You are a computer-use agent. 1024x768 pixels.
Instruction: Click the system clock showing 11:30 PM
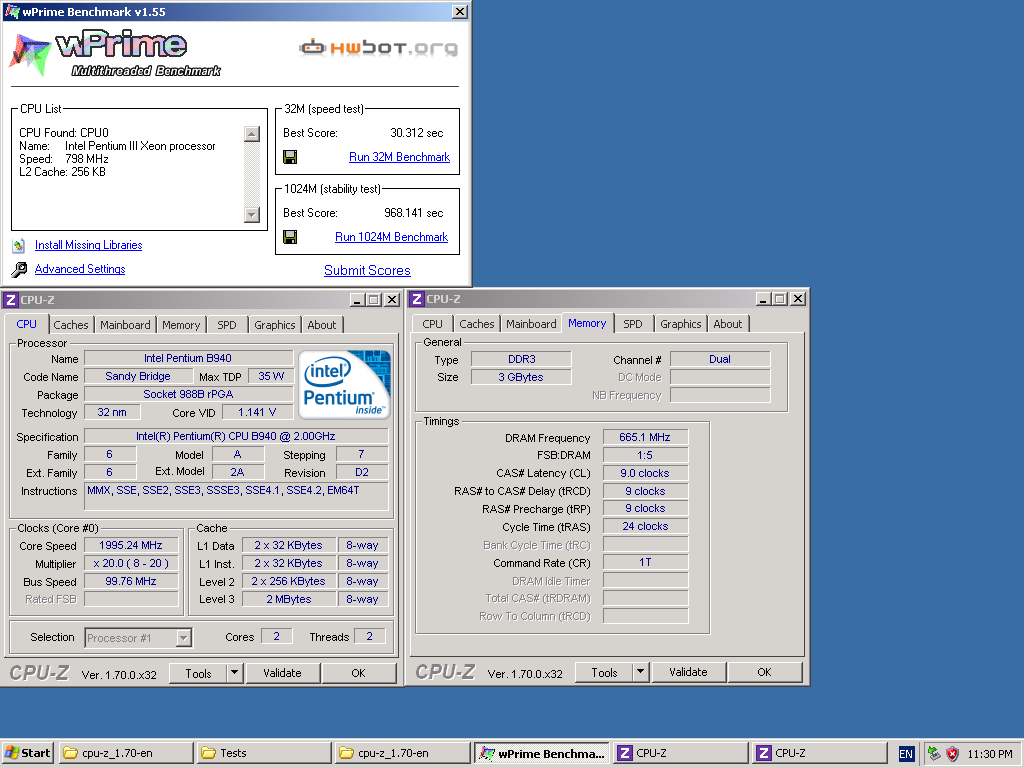tap(989, 754)
